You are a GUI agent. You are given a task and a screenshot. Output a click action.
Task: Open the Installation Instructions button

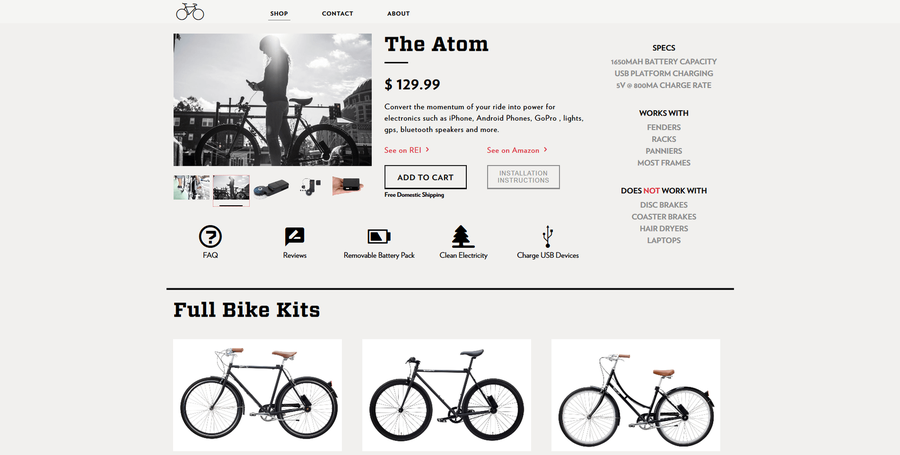(523, 177)
